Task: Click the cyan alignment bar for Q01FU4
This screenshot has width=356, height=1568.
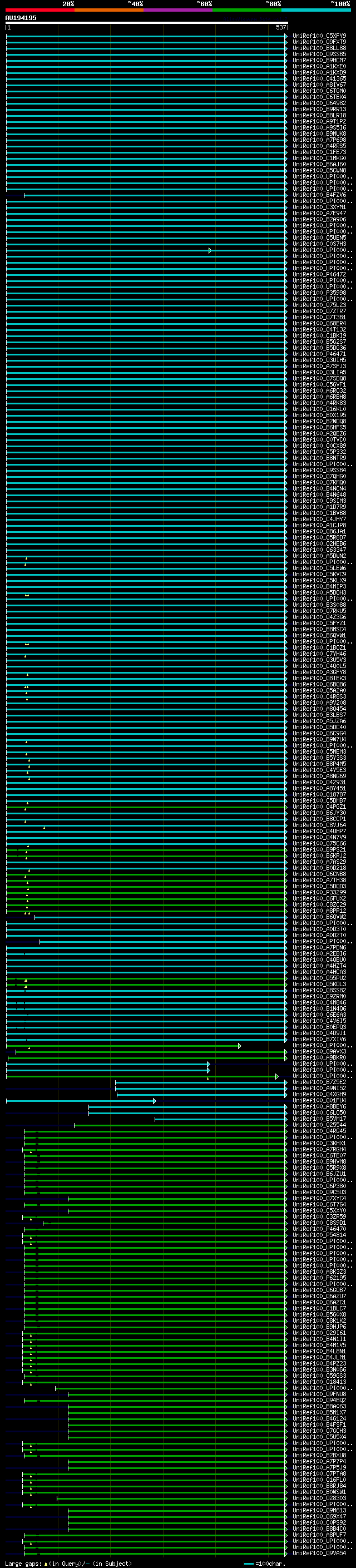Action: 81,1101
